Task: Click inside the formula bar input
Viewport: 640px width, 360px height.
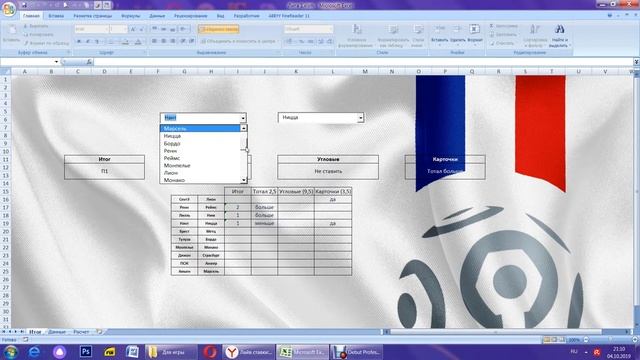Action: pos(363,62)
